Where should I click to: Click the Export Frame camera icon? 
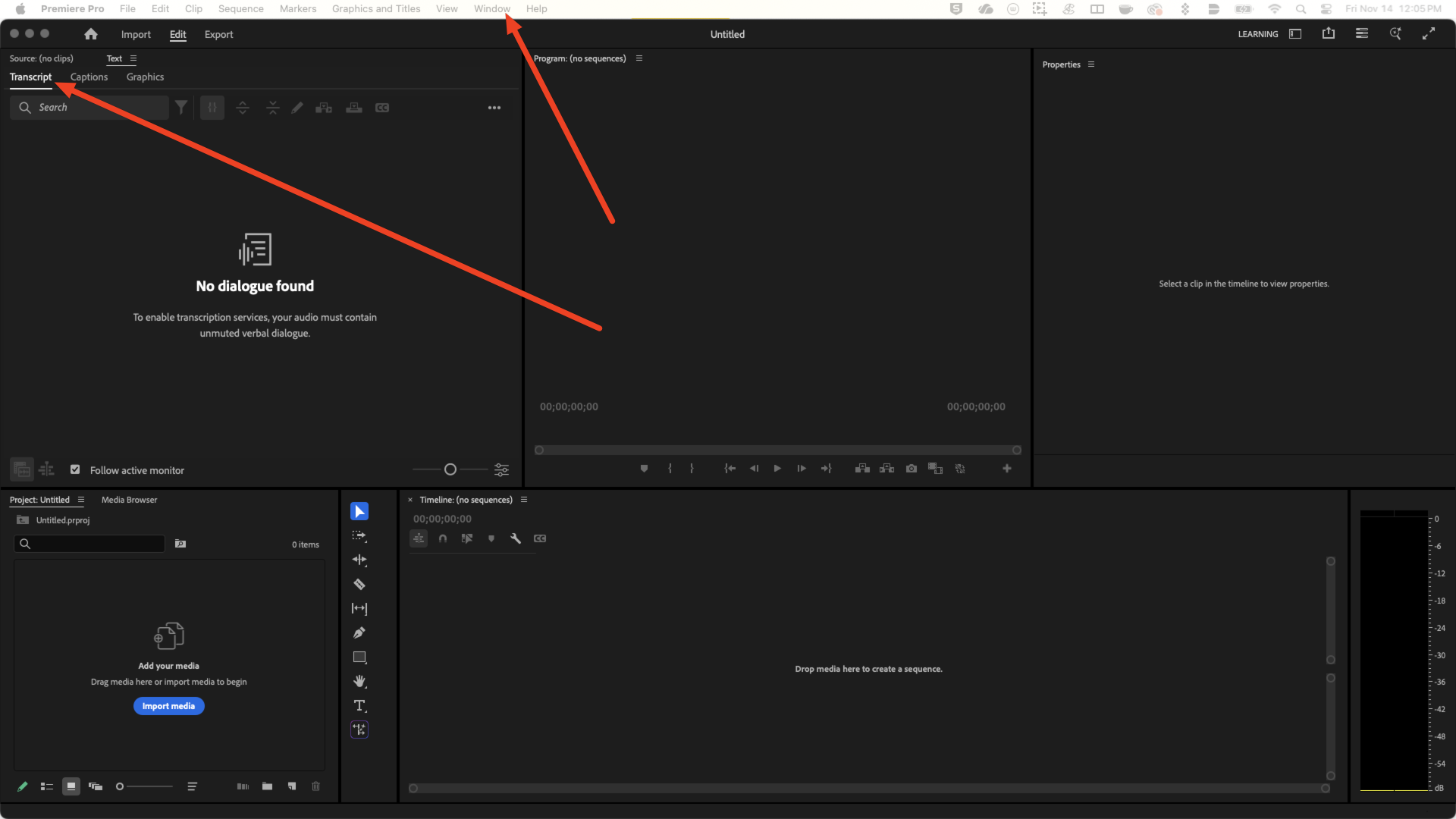tap(912, 469)
